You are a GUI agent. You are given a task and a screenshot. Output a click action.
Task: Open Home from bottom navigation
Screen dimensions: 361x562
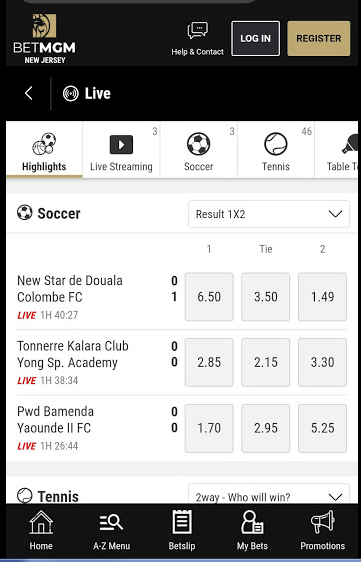pyautogui.click(x=41, y=531)
